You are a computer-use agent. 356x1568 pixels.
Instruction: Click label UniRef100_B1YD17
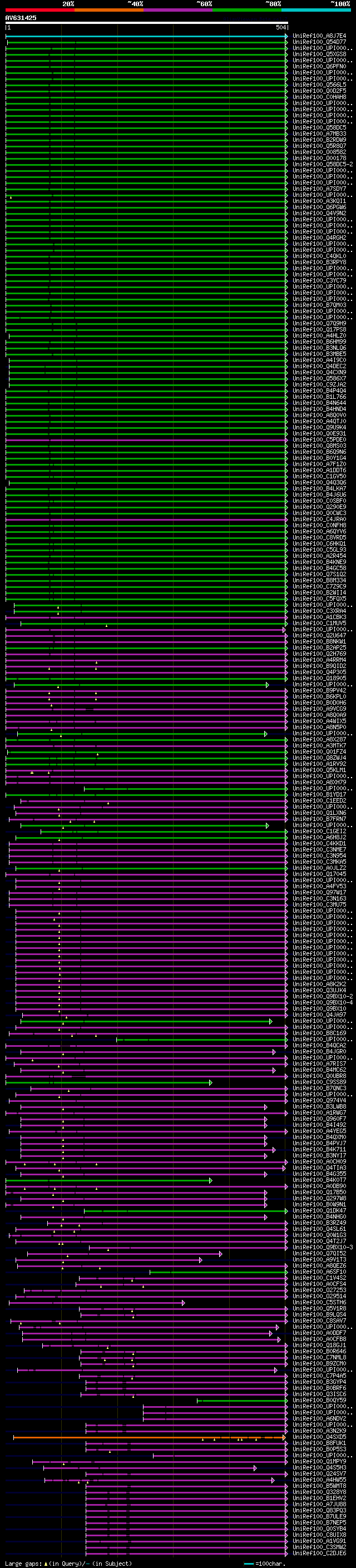[x=319, y=794]
